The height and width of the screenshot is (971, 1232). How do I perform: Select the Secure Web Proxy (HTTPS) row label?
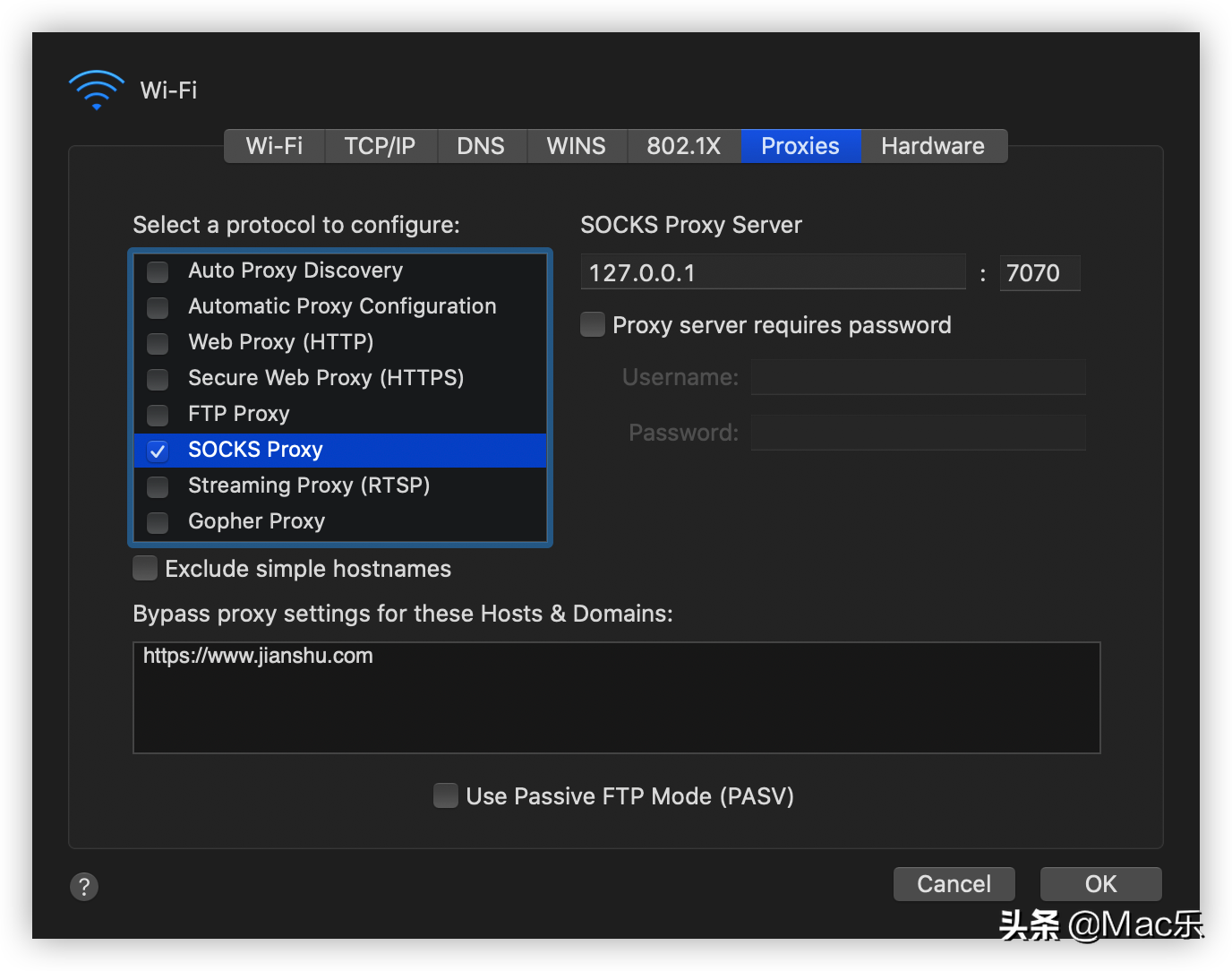point(326,378)
